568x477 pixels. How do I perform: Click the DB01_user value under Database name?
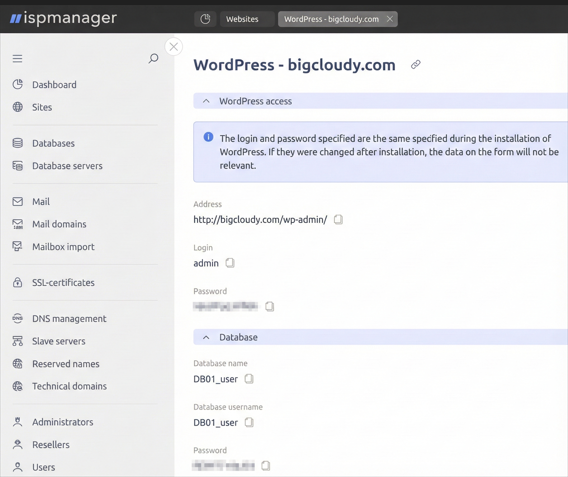pyautogui.click(x=216, y=379)
